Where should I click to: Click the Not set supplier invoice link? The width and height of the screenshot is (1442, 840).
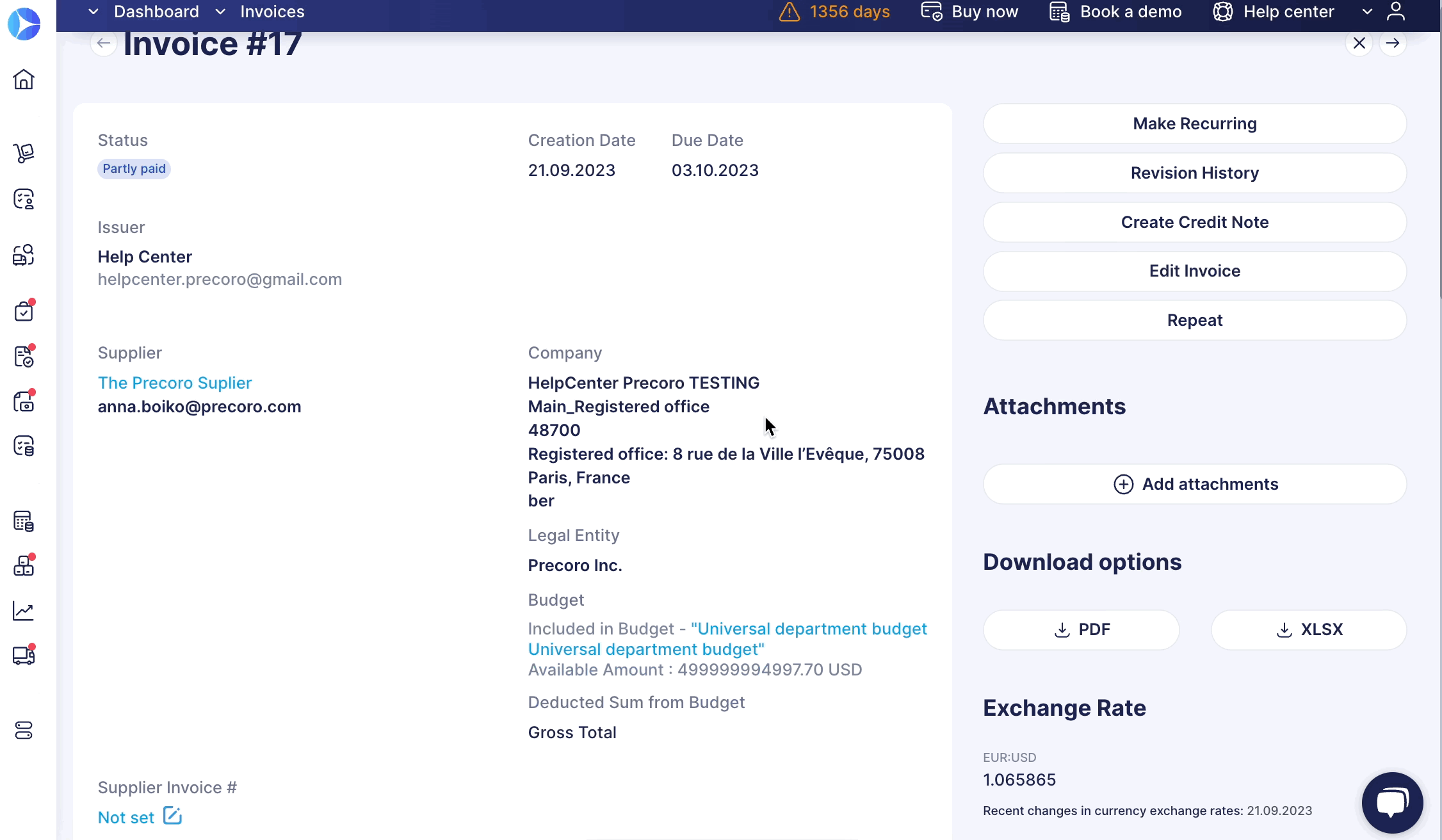[x=126, y=818]
